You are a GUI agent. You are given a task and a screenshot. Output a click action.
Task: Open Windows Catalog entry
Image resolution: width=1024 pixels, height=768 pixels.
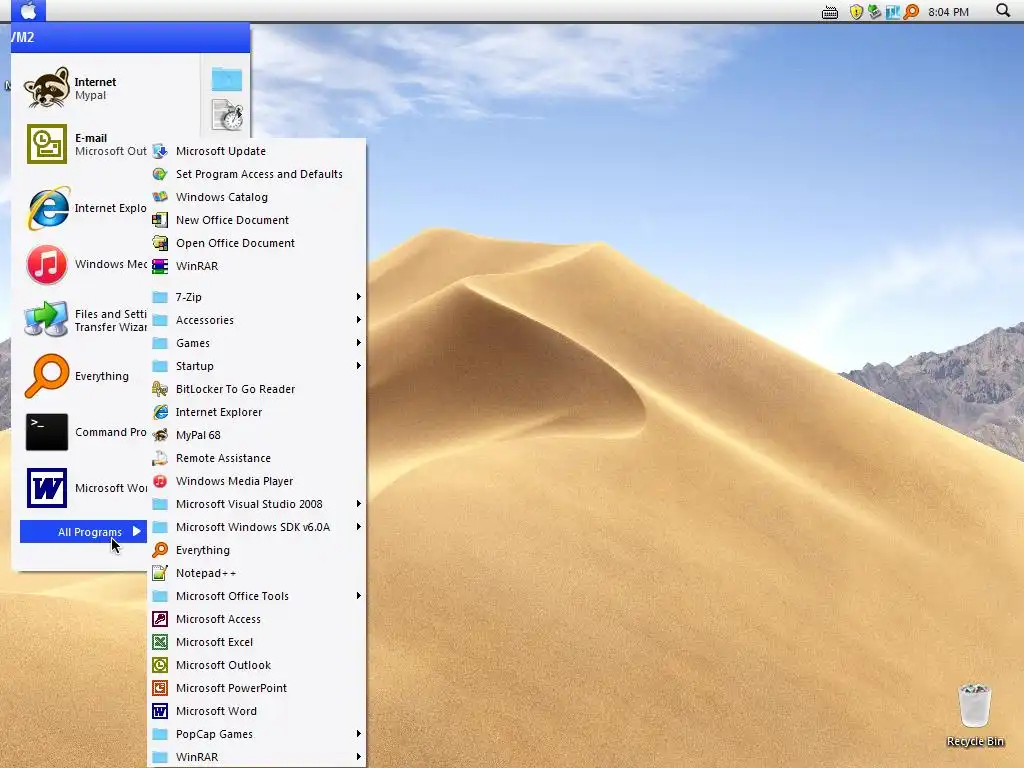tap(257, 197)
